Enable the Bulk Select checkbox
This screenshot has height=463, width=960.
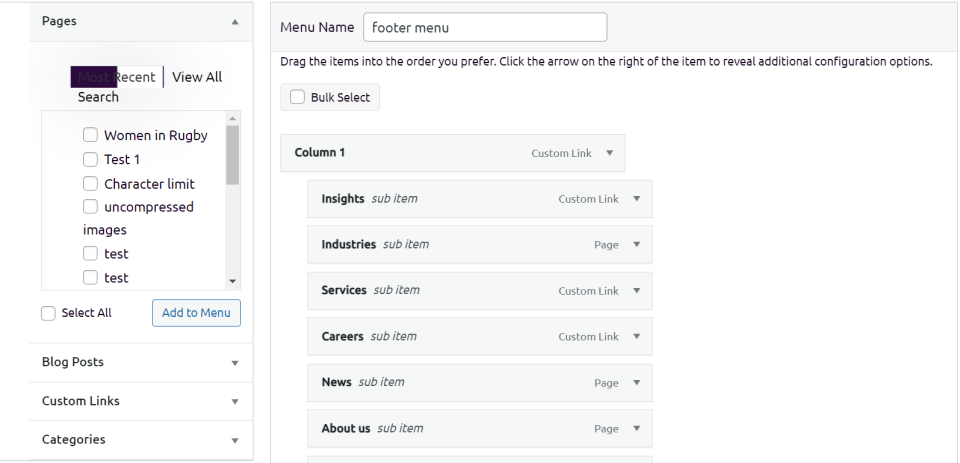pyautogui.click(x=297, y=97)
